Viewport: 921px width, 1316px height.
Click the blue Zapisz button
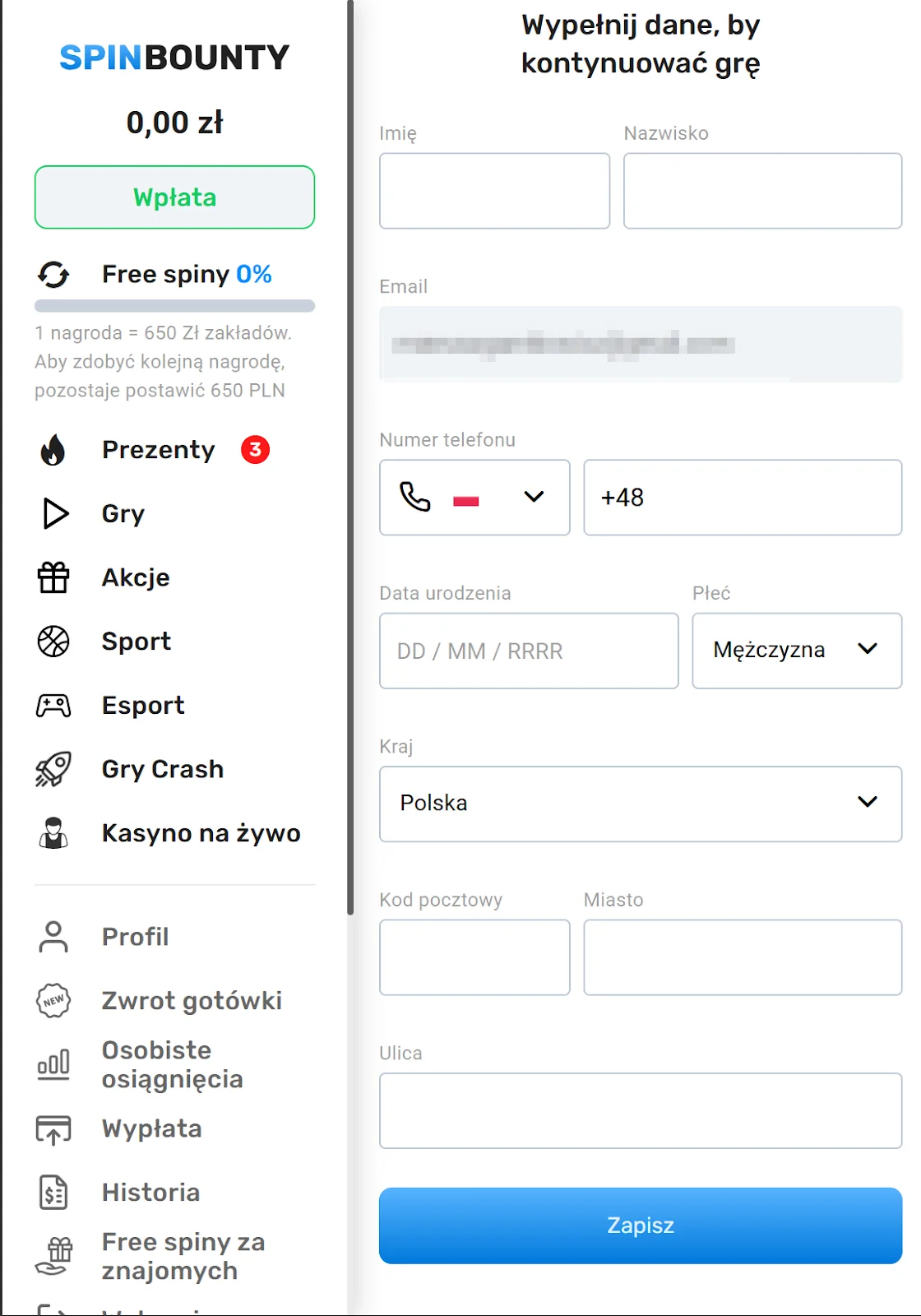(640, 1226)
